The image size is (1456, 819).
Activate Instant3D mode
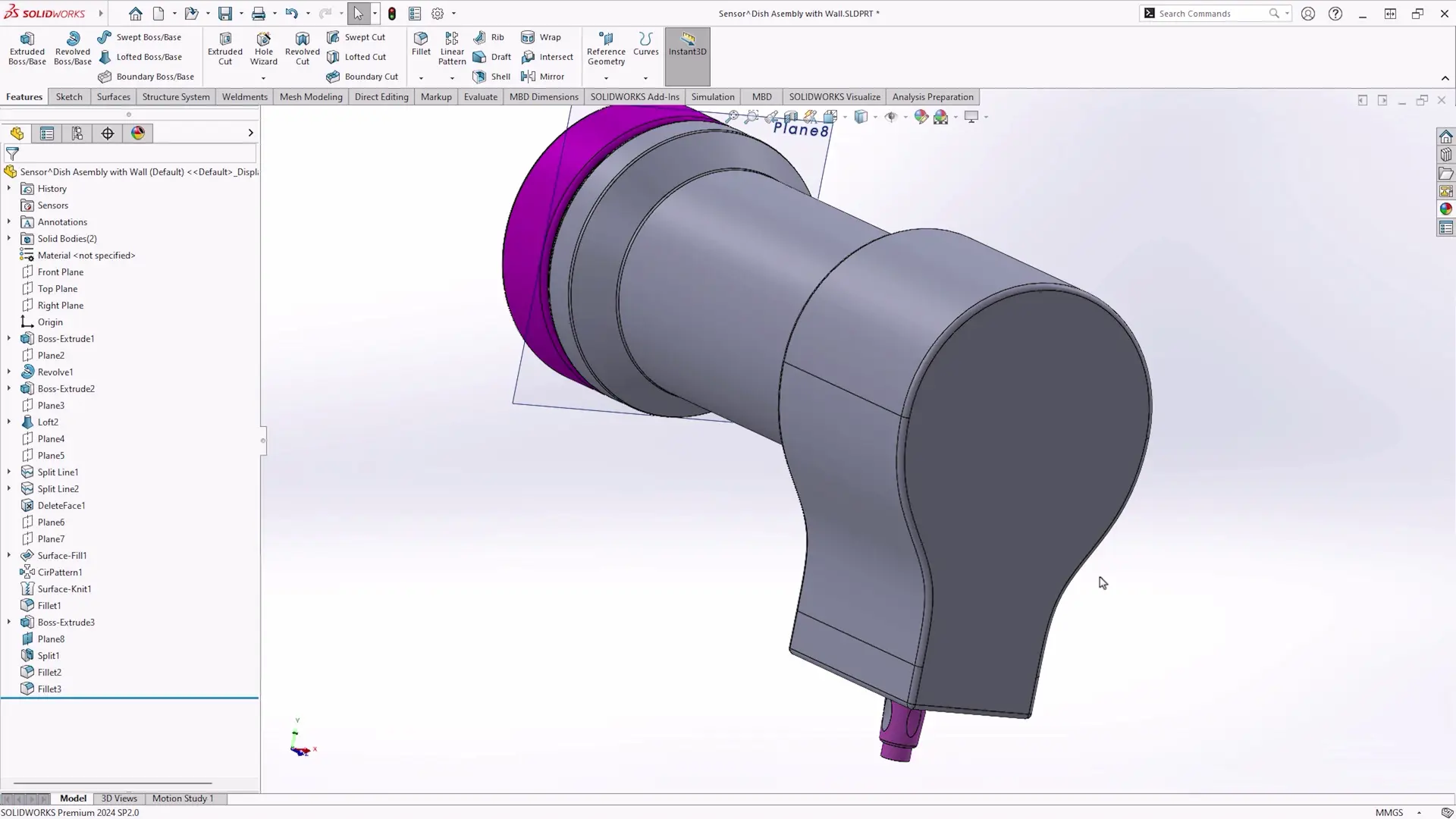(x=686, y=48)
